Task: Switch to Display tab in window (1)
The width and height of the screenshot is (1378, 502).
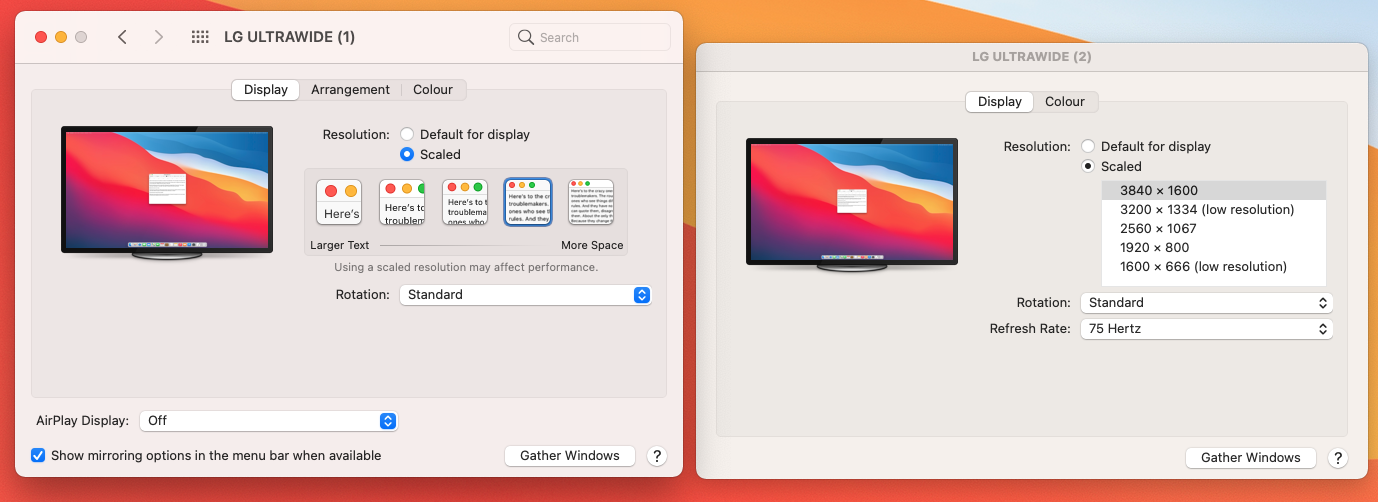Action: pos(266,89)
